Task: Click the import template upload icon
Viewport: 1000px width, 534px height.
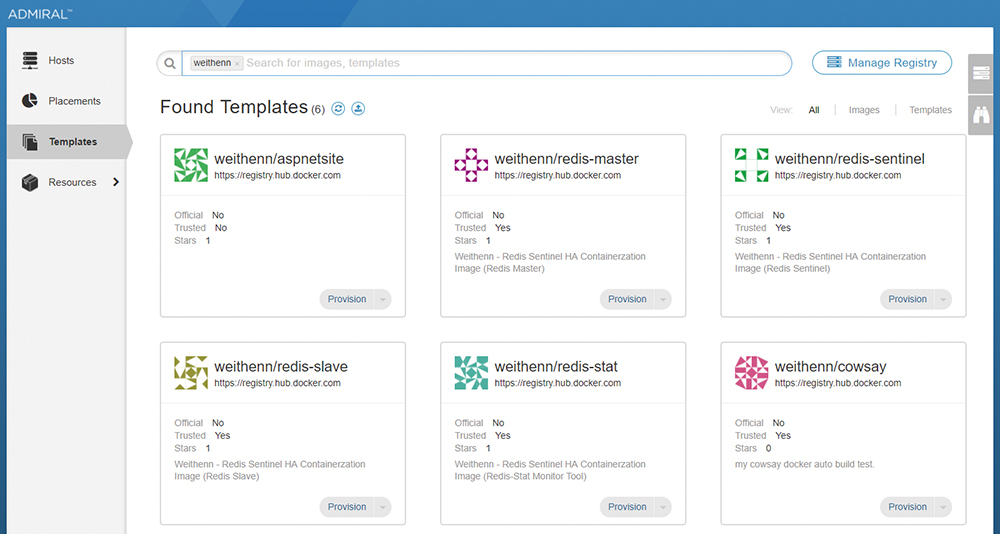Action: 358,108
